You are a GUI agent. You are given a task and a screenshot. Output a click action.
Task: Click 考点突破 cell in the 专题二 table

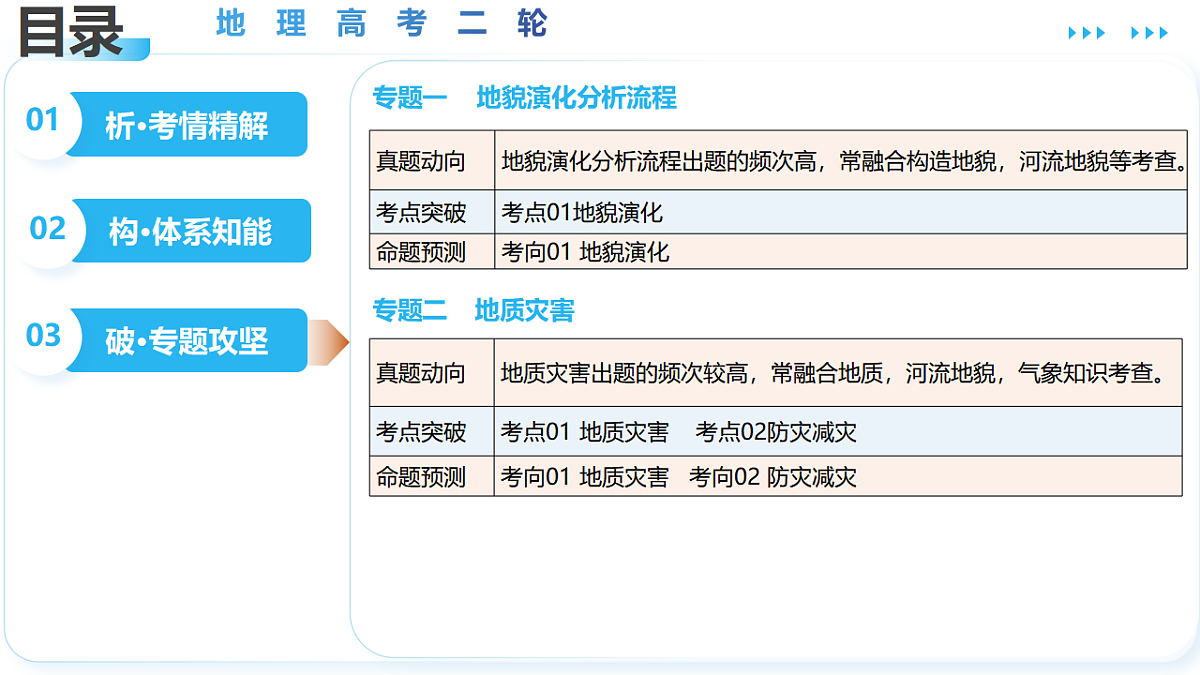(x=432, y=432)
